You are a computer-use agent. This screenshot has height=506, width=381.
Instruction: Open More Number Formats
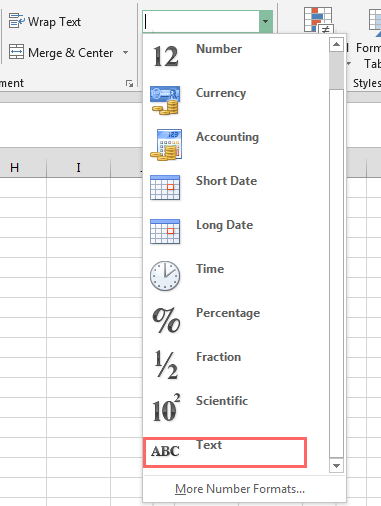[x=240, y=489]
